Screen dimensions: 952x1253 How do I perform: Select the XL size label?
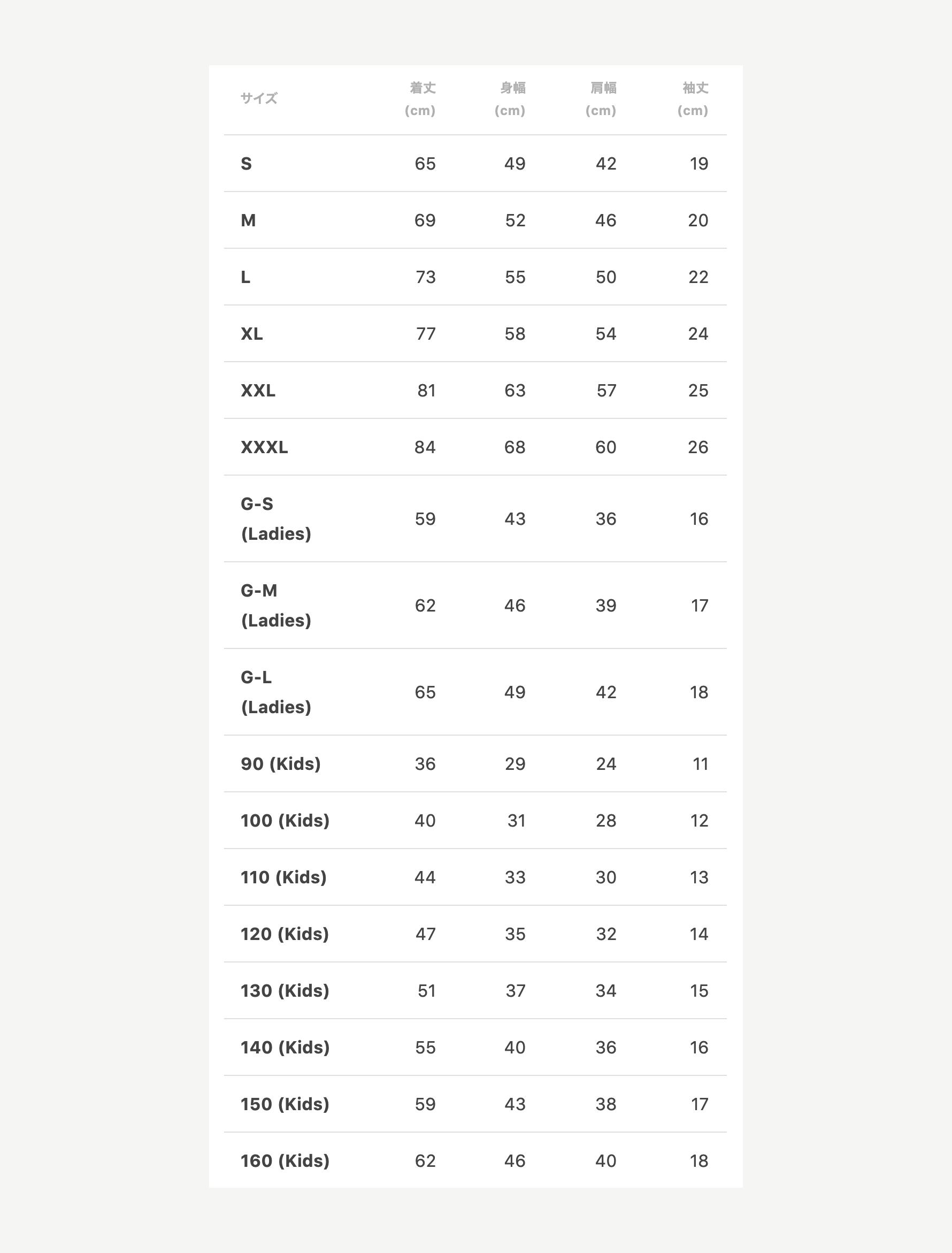251,334
